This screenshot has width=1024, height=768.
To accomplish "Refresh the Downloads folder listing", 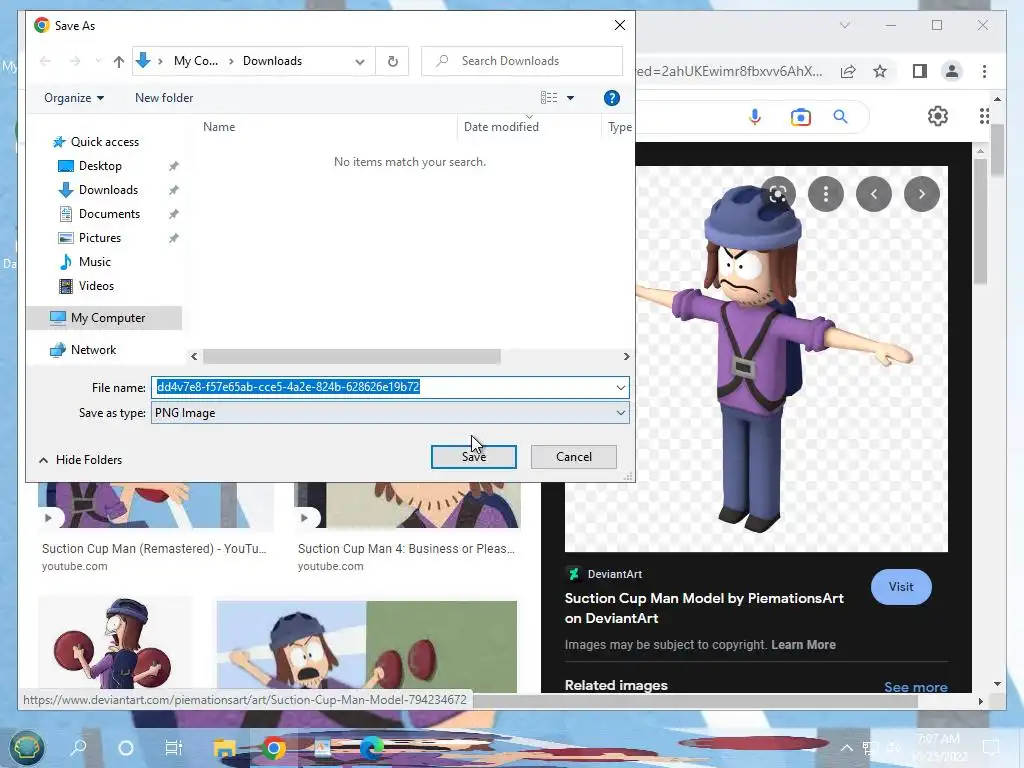I will [392, 61].
